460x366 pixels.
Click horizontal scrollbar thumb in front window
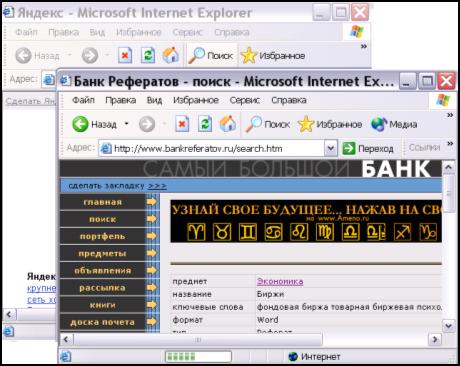click(x=198, y=339)
